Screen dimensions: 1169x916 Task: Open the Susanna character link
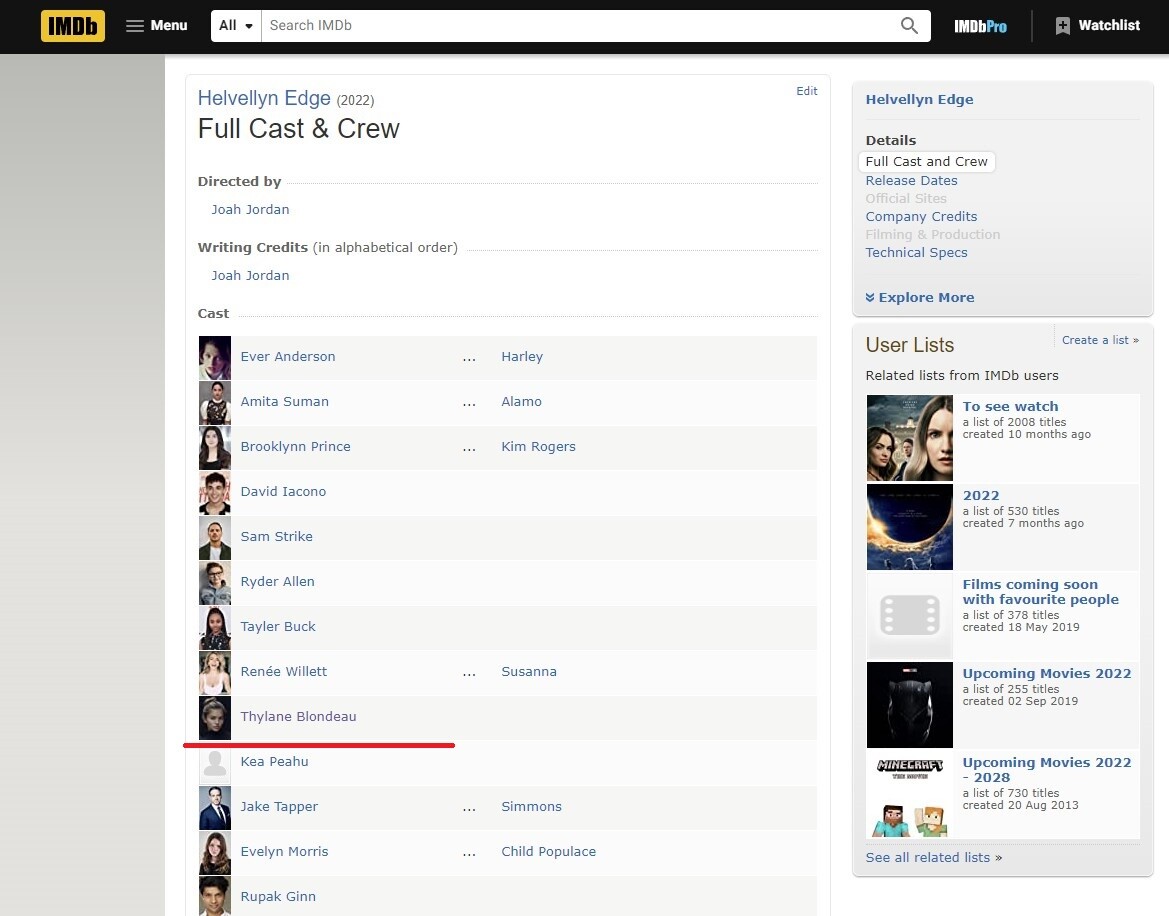point(529,671)
